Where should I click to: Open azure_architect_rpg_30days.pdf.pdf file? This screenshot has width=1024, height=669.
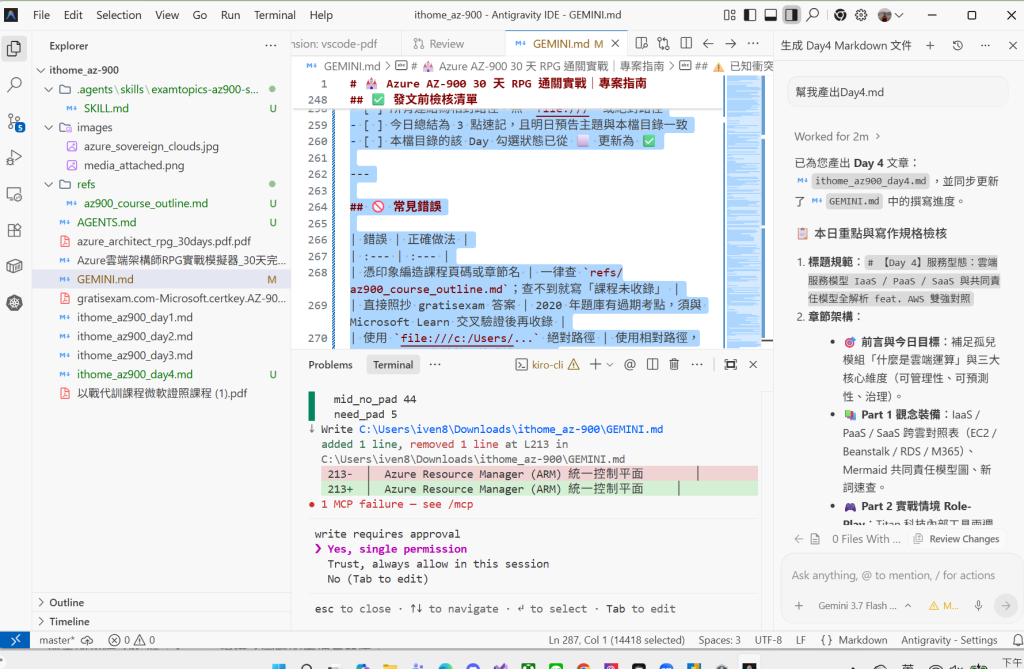[x=161, y=241]
